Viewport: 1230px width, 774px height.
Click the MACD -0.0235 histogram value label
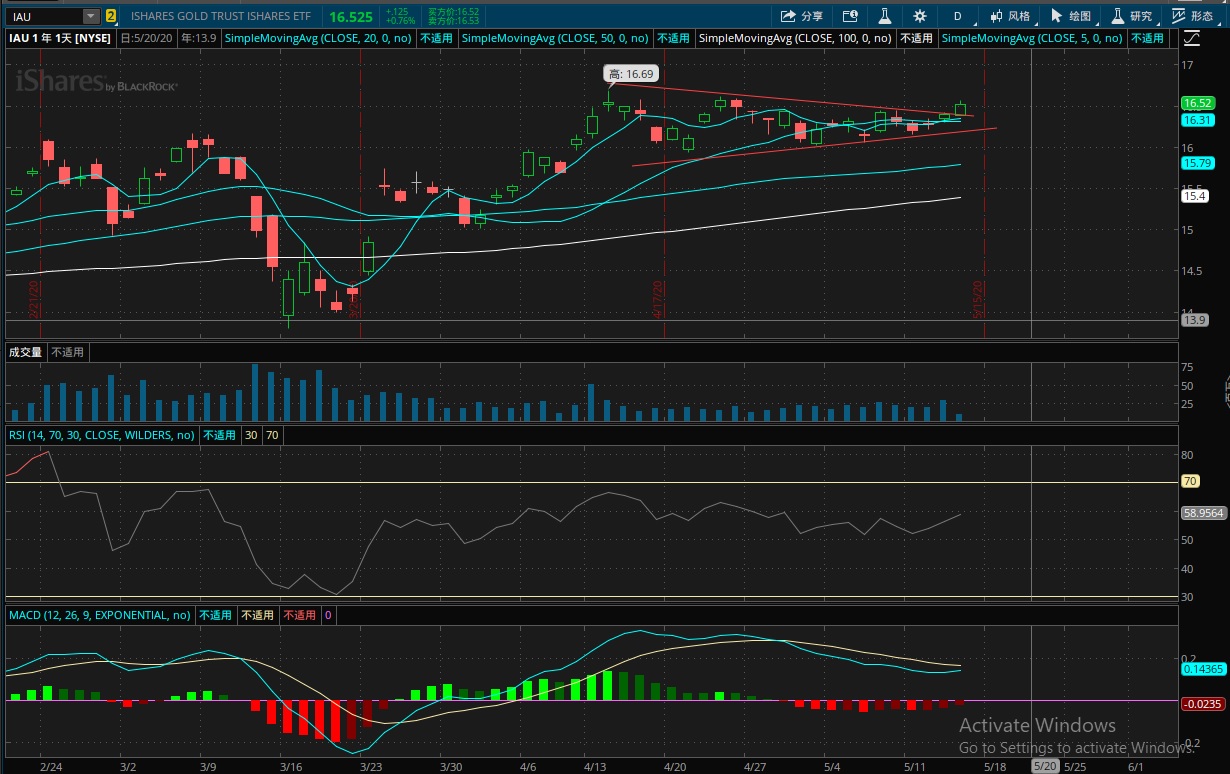1203,703
